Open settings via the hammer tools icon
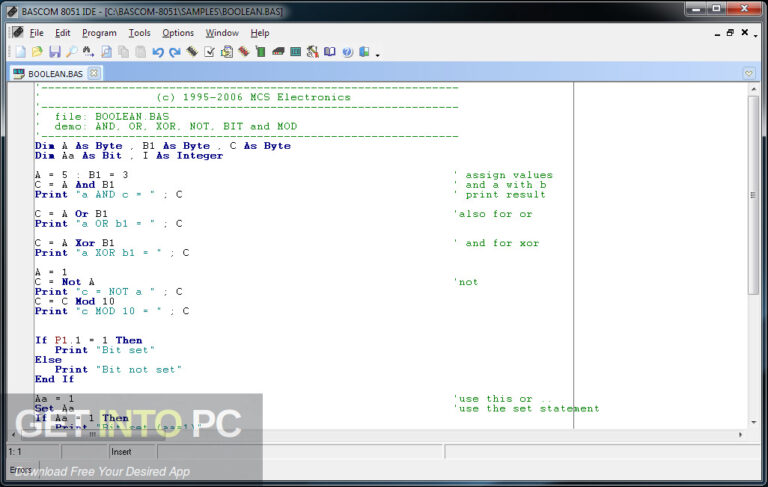768x487 pixels. 312,51
